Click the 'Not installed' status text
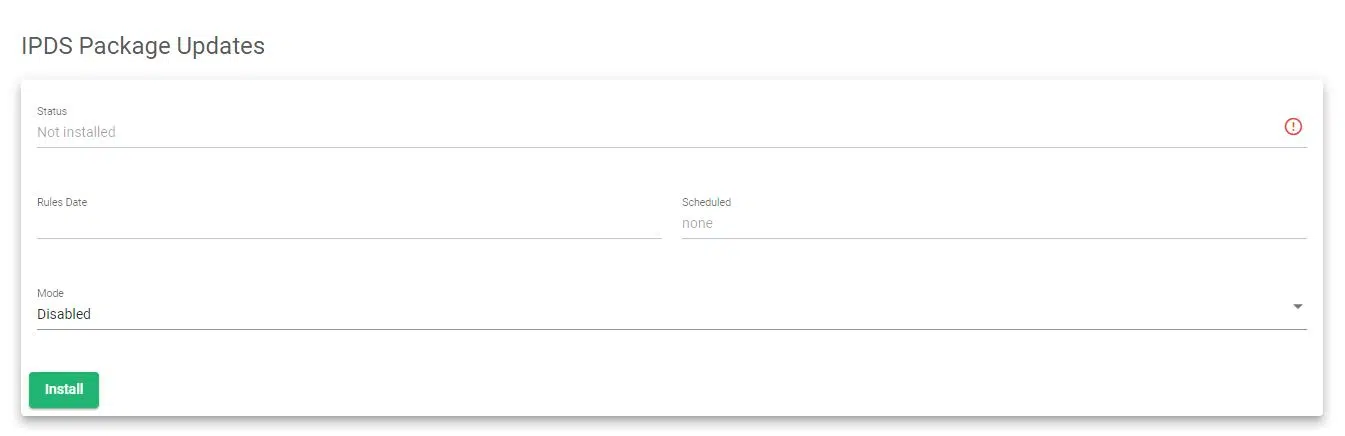The width and height of the screenshot is (1345, 436). pyautogui.click(x=76, y=132)
